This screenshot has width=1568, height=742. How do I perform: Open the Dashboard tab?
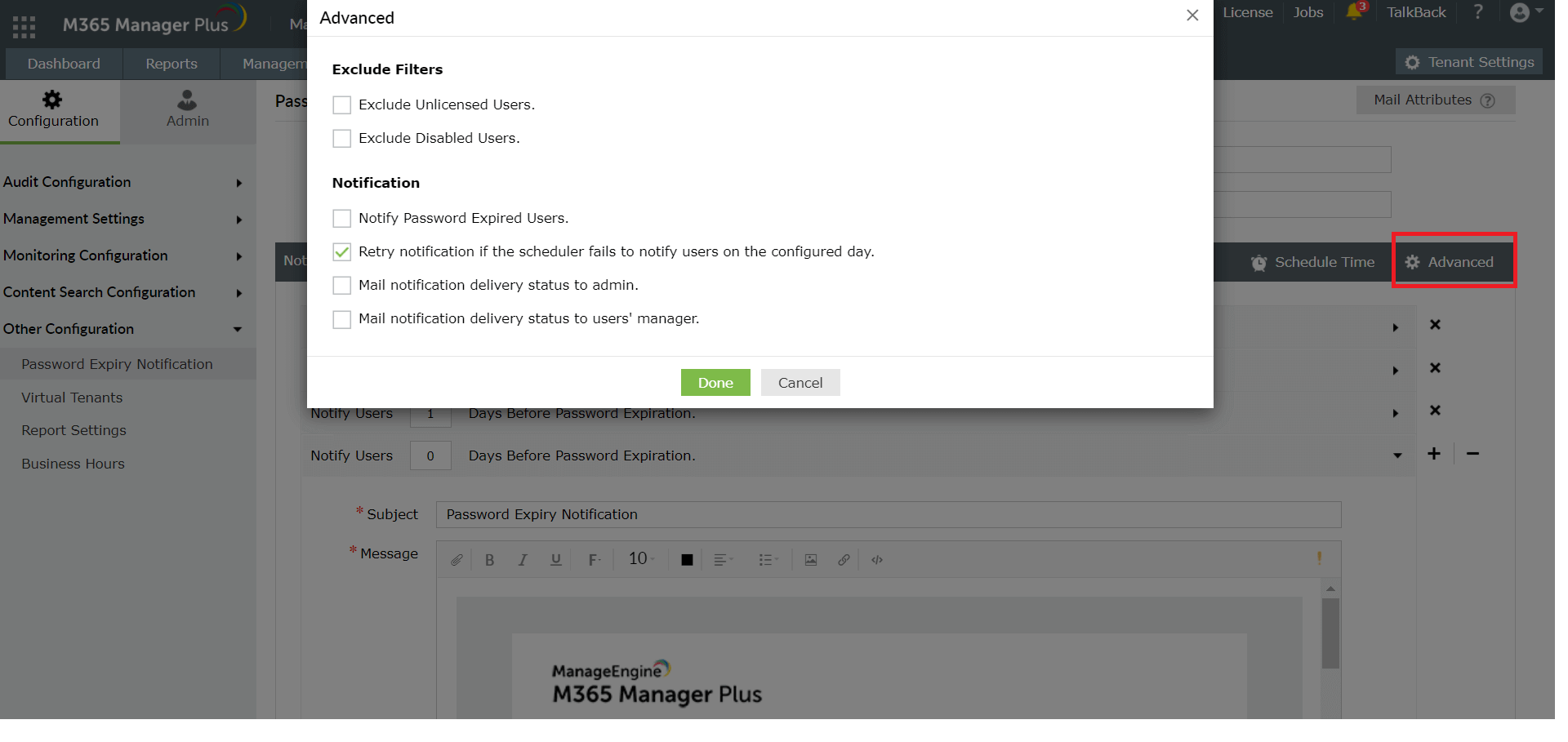[64, 64]
